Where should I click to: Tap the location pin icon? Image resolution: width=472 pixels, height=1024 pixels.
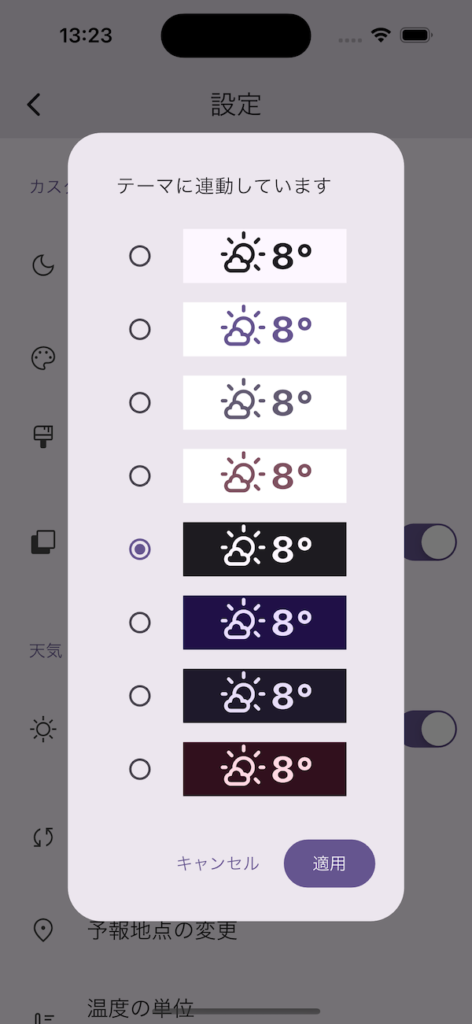43,929
